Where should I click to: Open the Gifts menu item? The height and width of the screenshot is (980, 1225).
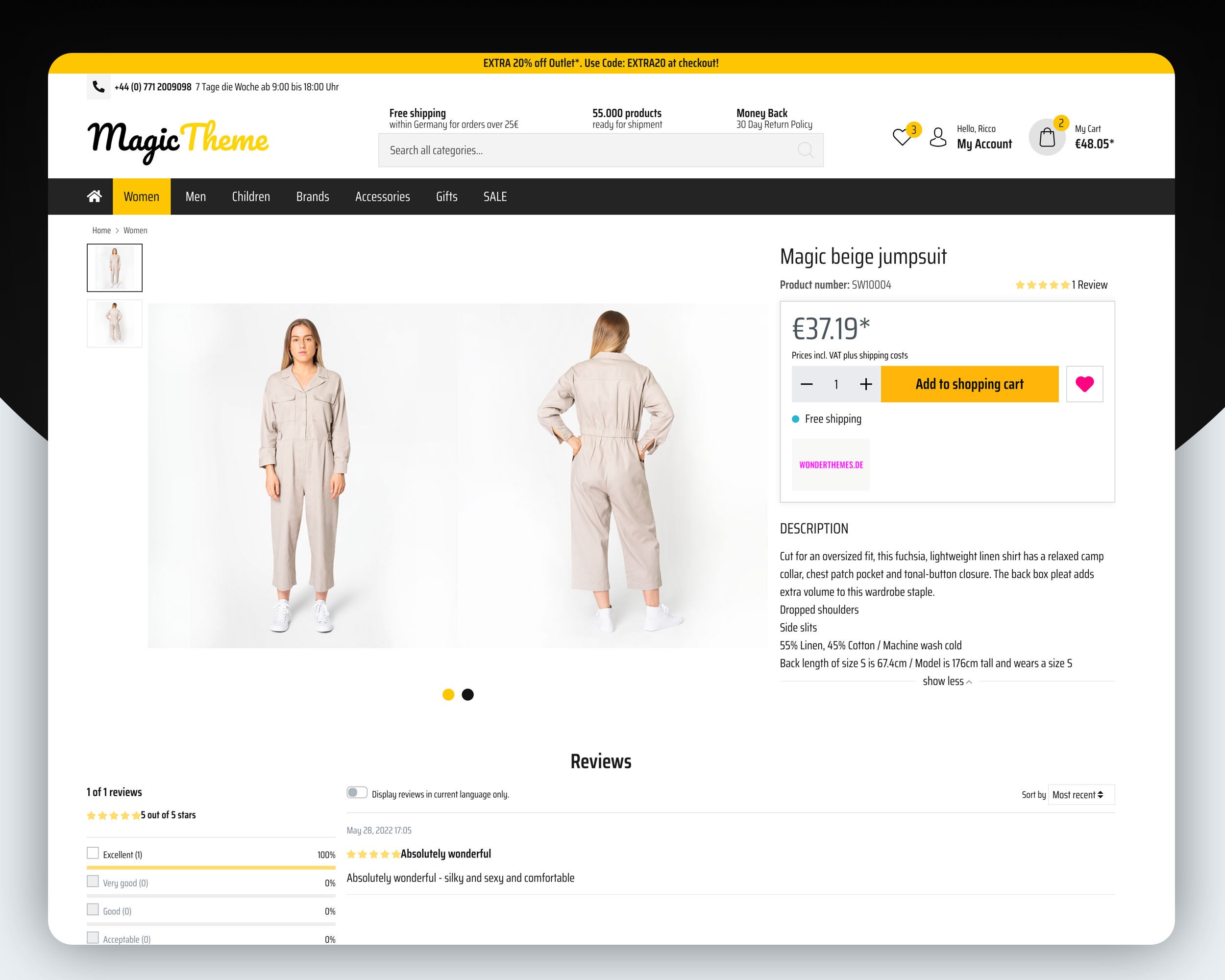[446, 196]
